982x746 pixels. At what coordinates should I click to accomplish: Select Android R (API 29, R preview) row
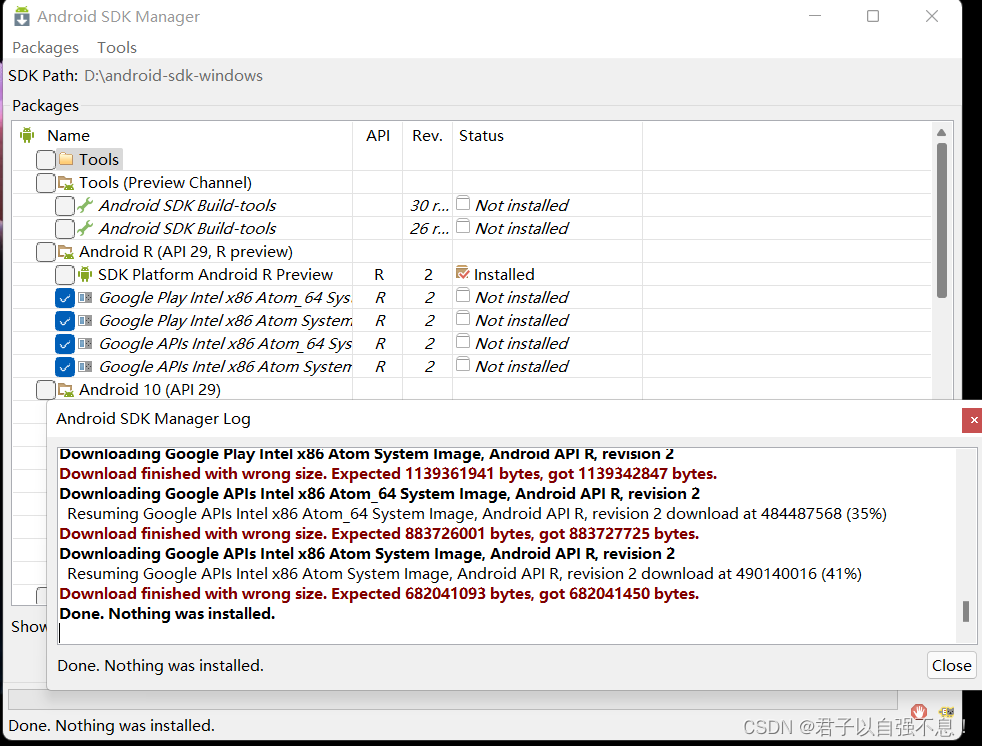tap(185, 252)
